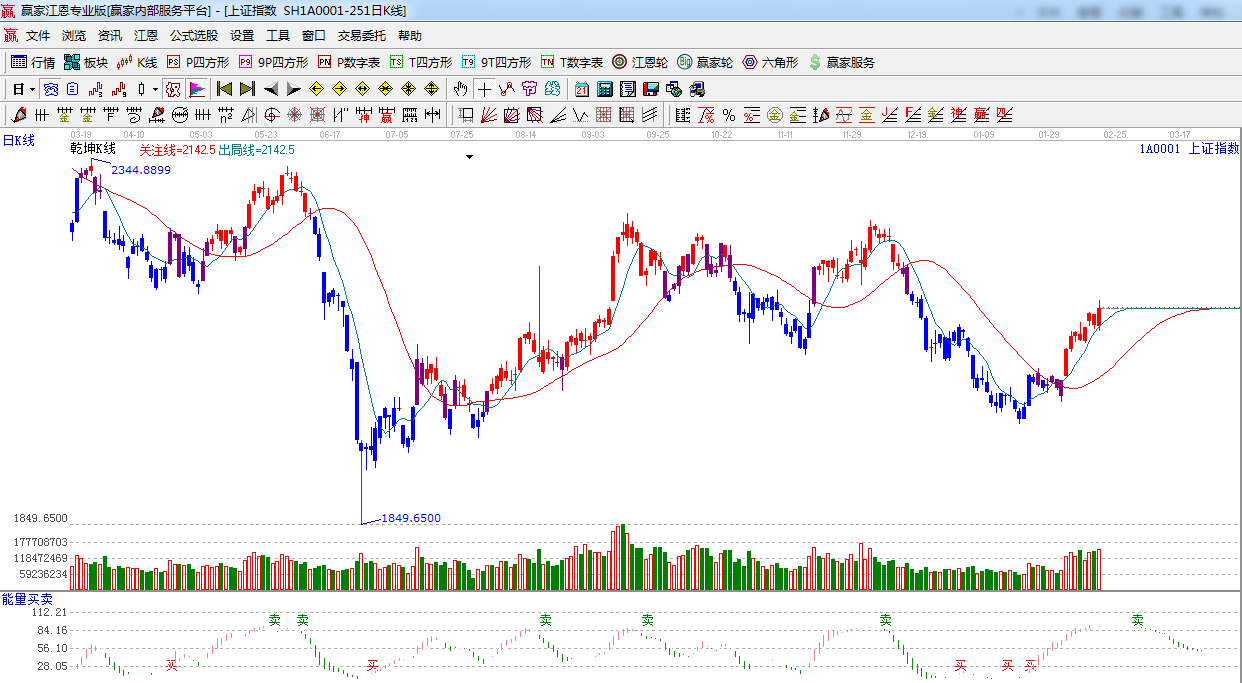Open the 江恩轮 (Gann wheel) tool
The image size is (1242, 683).
(x=640, y=62)
